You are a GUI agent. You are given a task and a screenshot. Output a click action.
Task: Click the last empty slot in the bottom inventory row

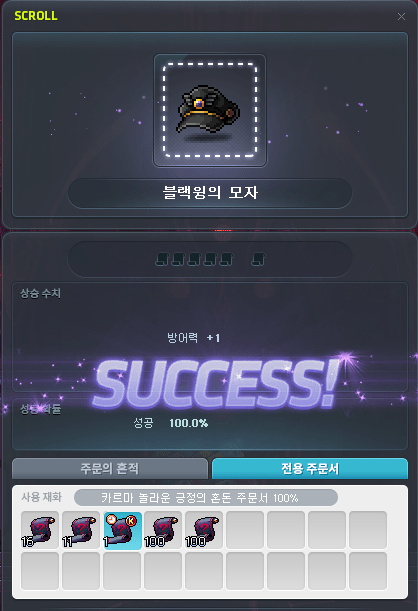click(x=368, y=571)
